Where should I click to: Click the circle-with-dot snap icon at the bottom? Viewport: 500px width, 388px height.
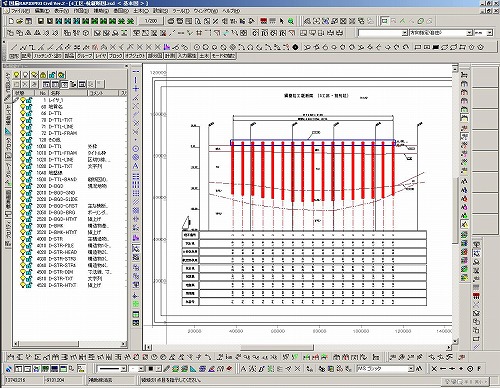[470, 369]
